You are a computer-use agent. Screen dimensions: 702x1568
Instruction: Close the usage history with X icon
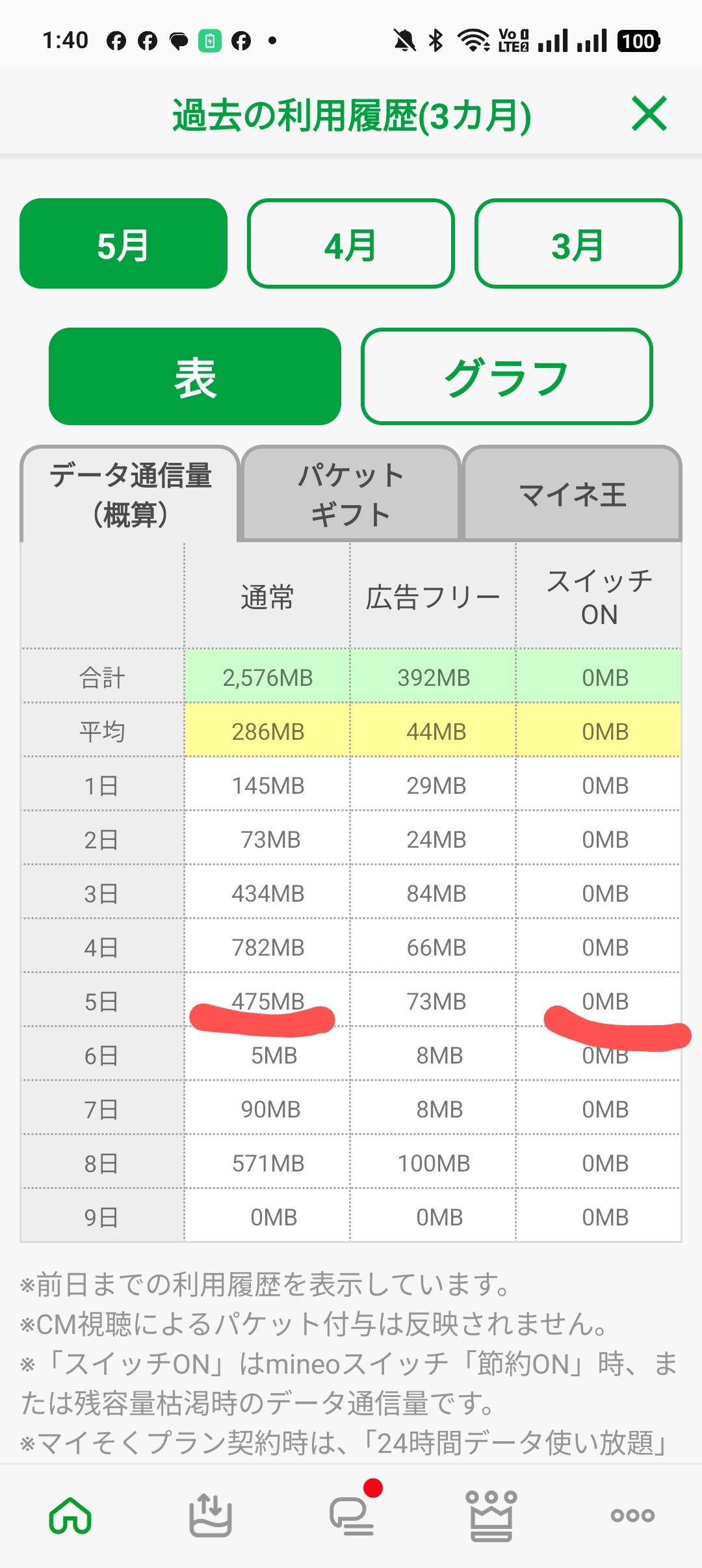coord(649,114)
